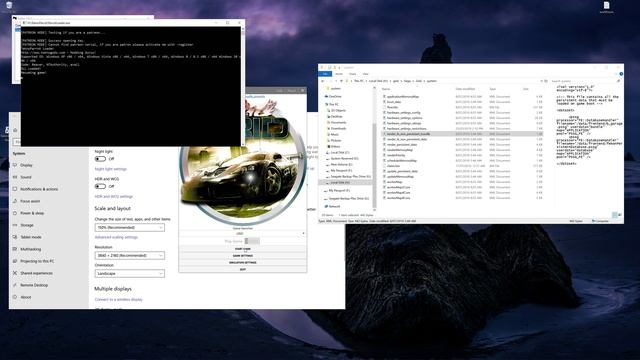Open the File tab in File Explorer

[x=325, y=74]
